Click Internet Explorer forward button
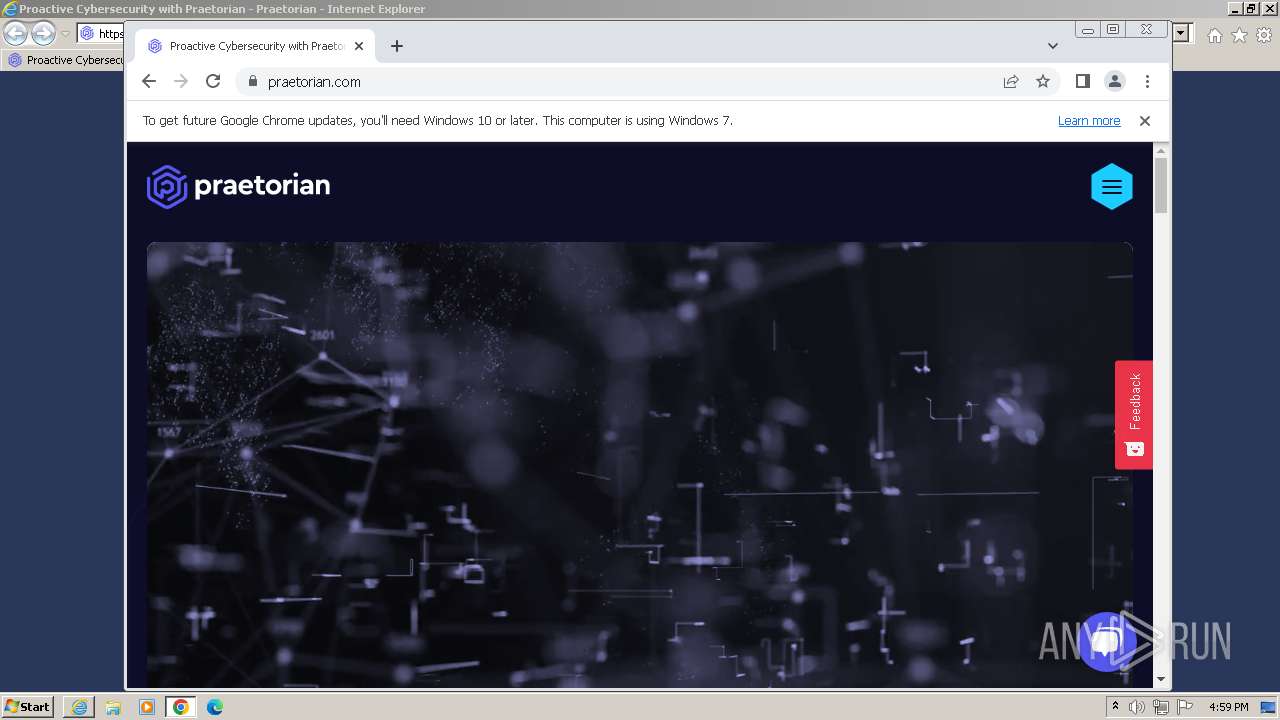 pos(43,33)
